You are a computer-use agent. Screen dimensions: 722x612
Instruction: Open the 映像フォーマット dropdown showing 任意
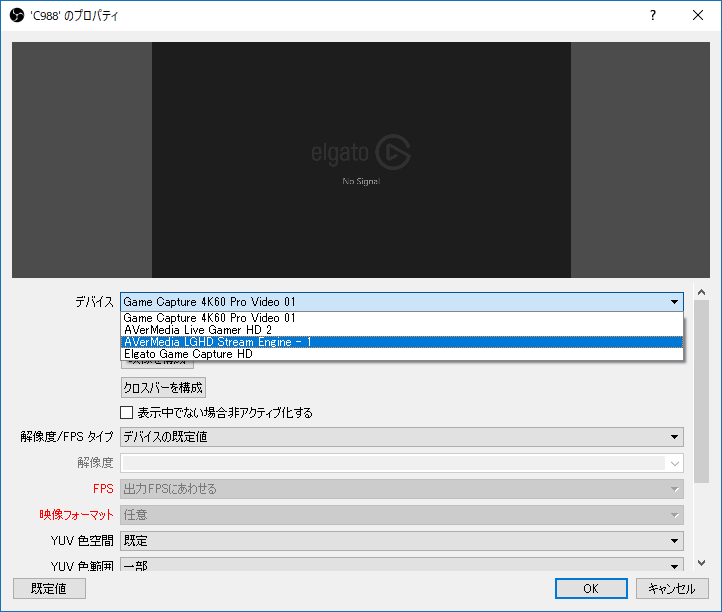(402, 515)
